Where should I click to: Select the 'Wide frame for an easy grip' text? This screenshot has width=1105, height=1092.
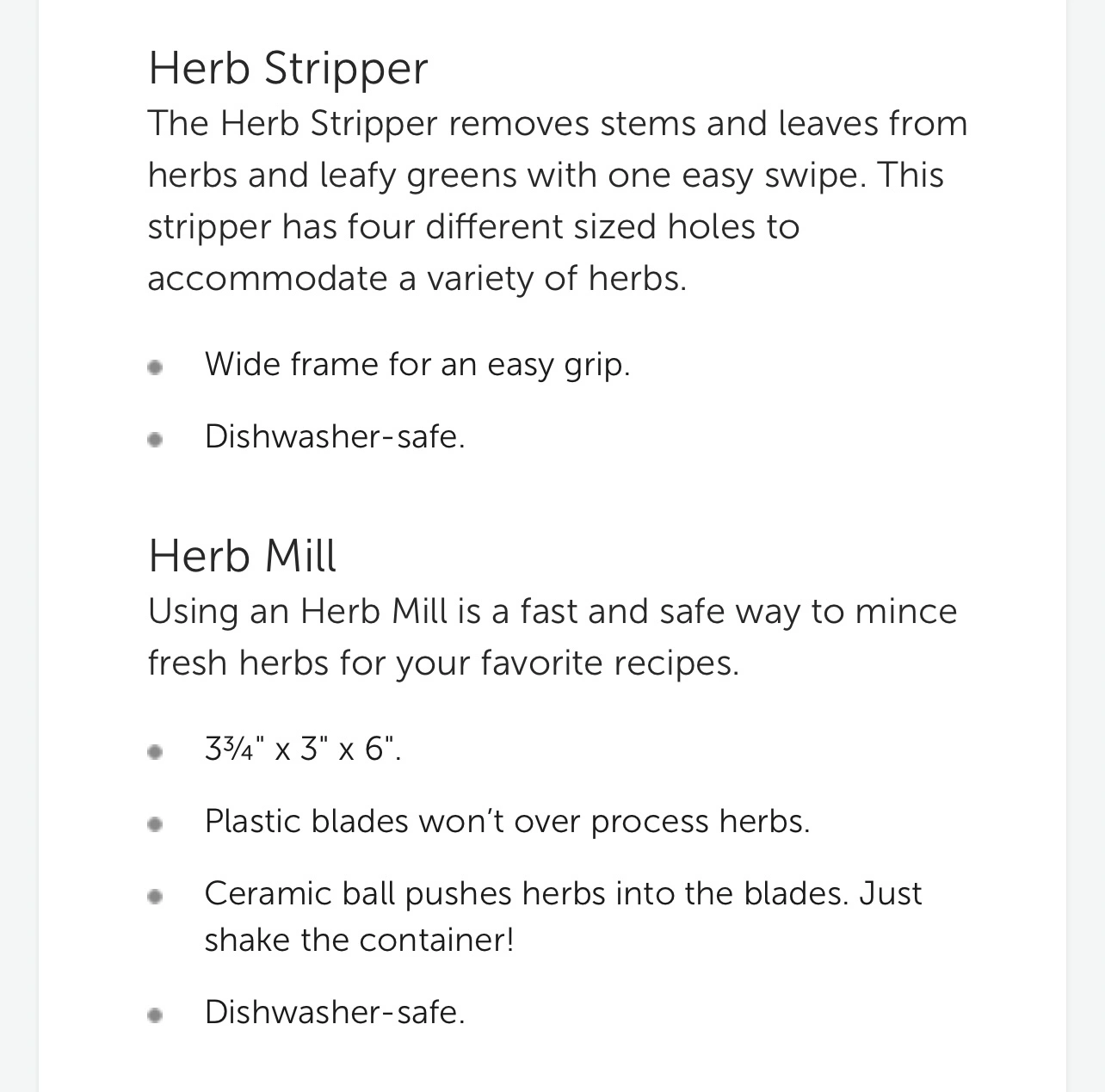tap(417, 365)
